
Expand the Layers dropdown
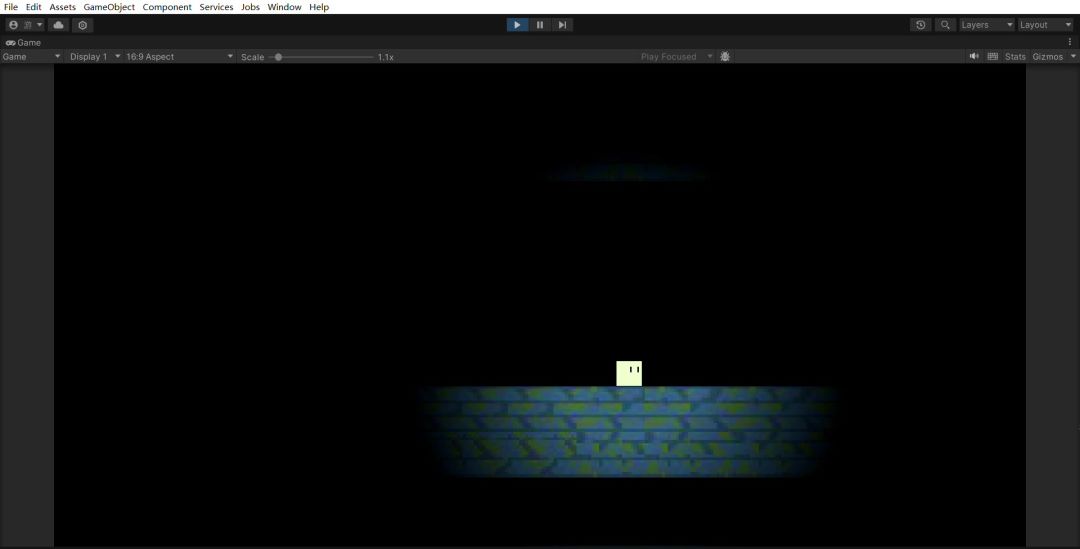tap(986, 25)
